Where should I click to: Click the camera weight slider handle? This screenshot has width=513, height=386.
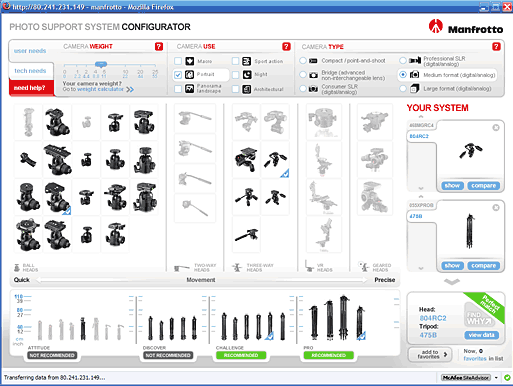point(101,64)
